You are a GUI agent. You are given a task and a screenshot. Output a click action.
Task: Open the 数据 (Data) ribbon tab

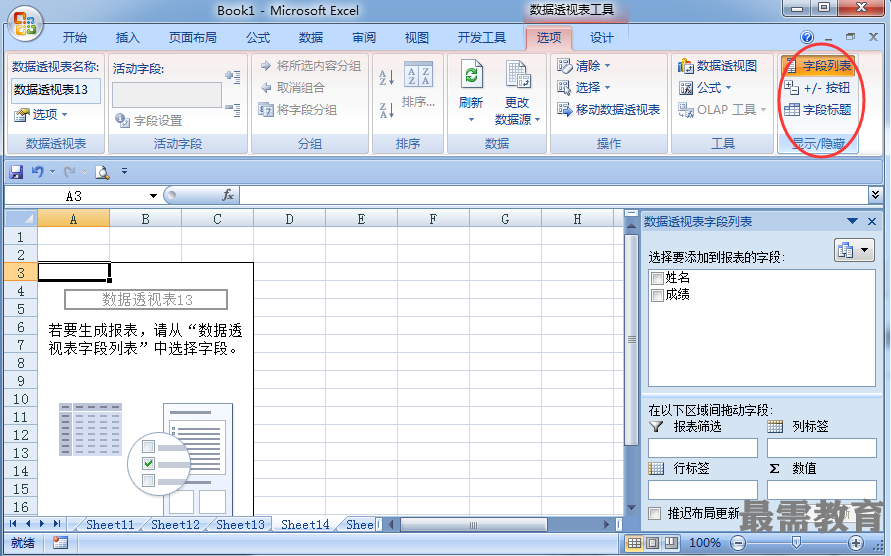coord(311,38)
